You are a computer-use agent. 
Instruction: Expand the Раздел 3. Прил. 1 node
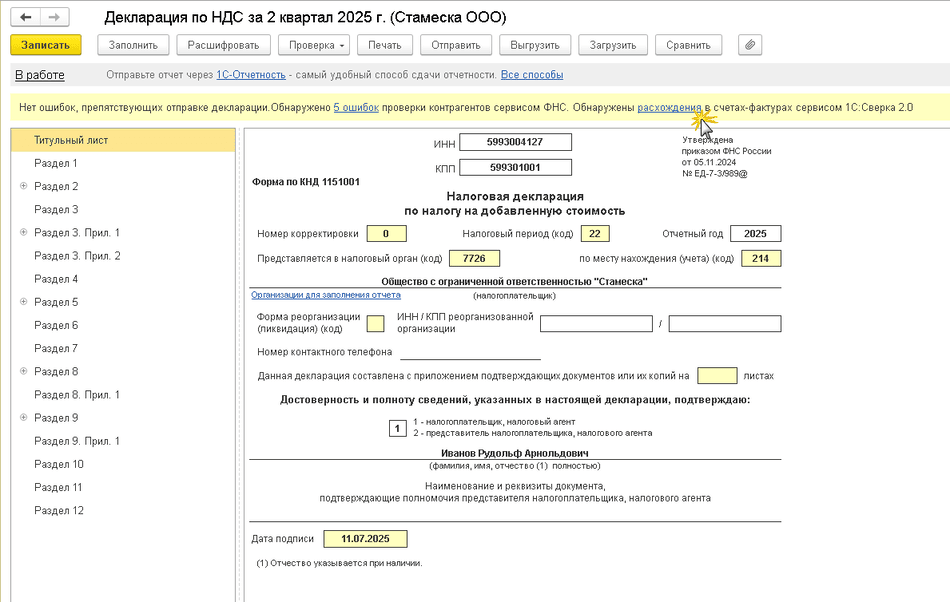[x=23, y=233]
